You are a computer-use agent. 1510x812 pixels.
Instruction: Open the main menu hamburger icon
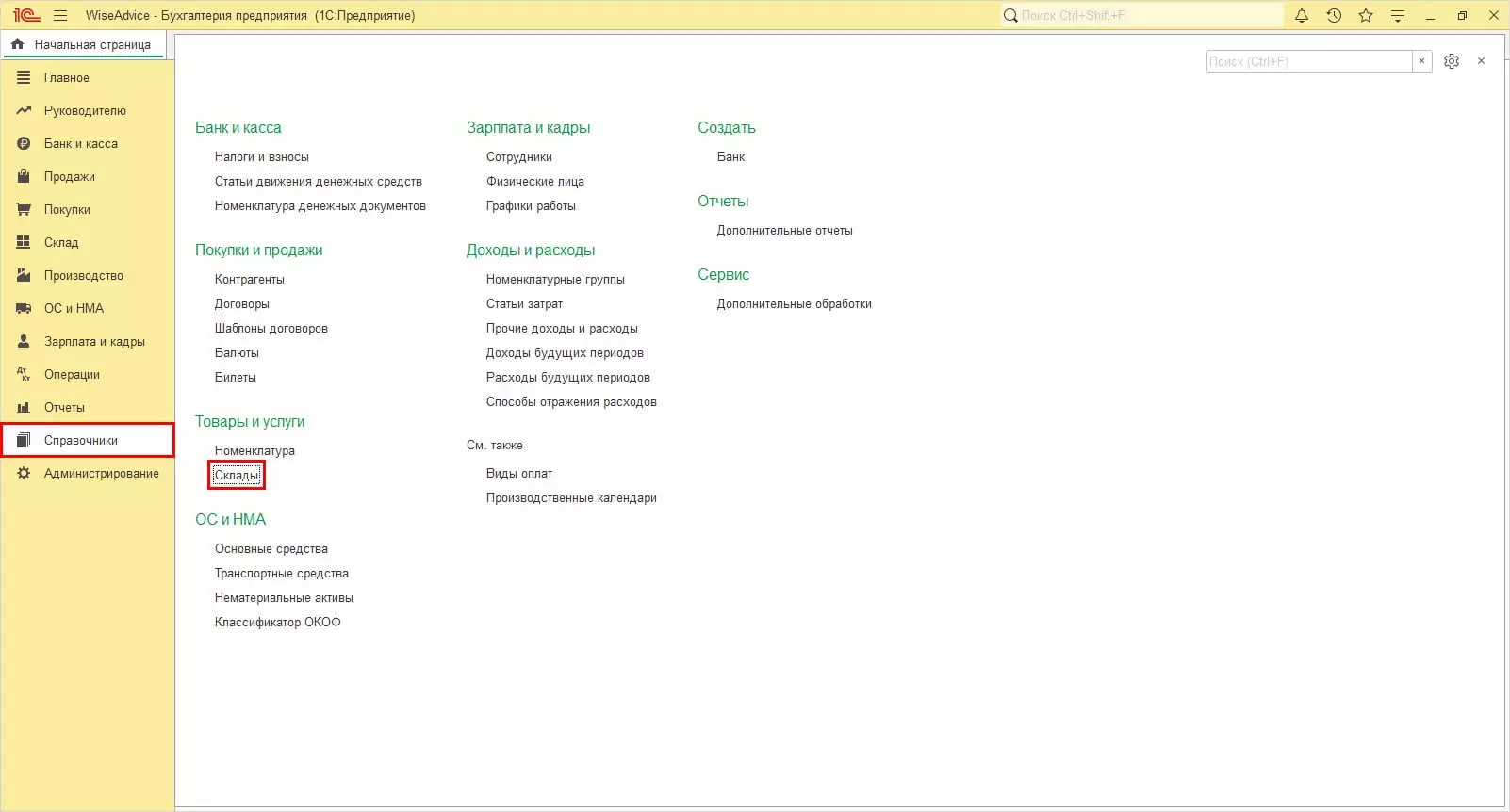[x=60, y=15]
